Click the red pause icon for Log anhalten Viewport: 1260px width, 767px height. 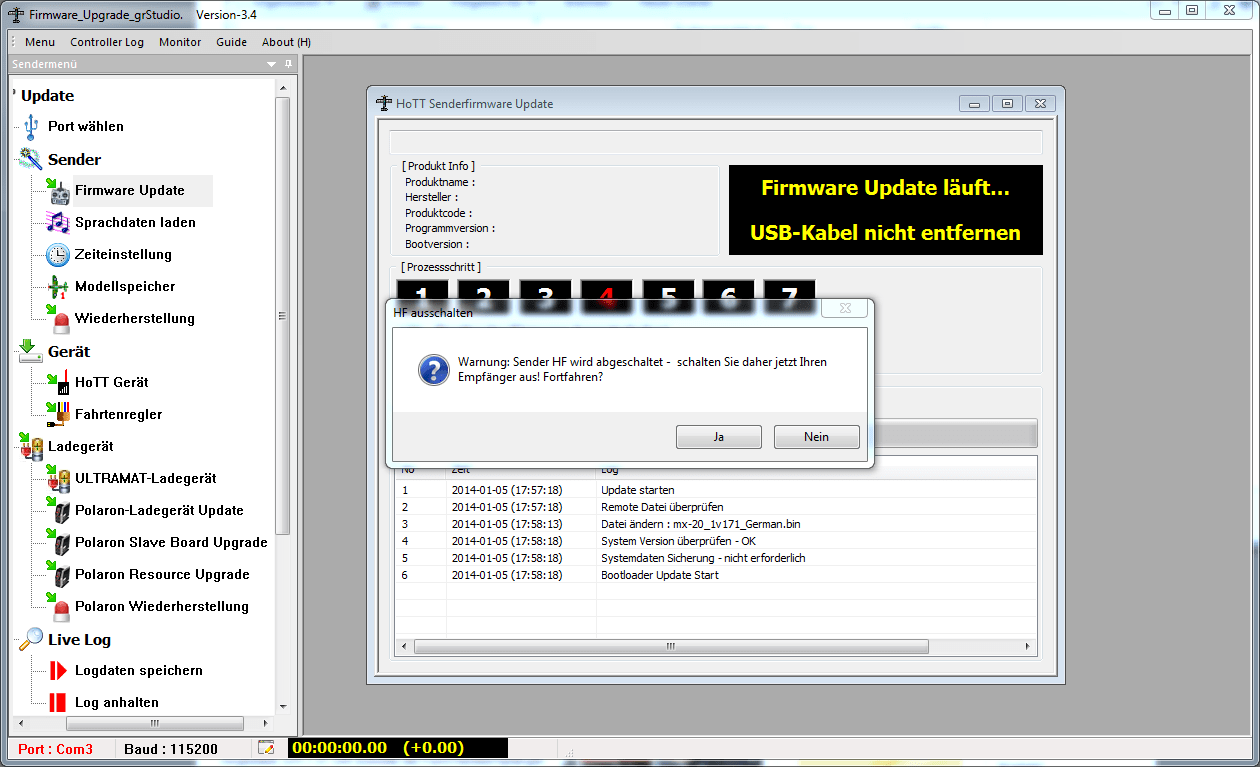coord(58,702)
